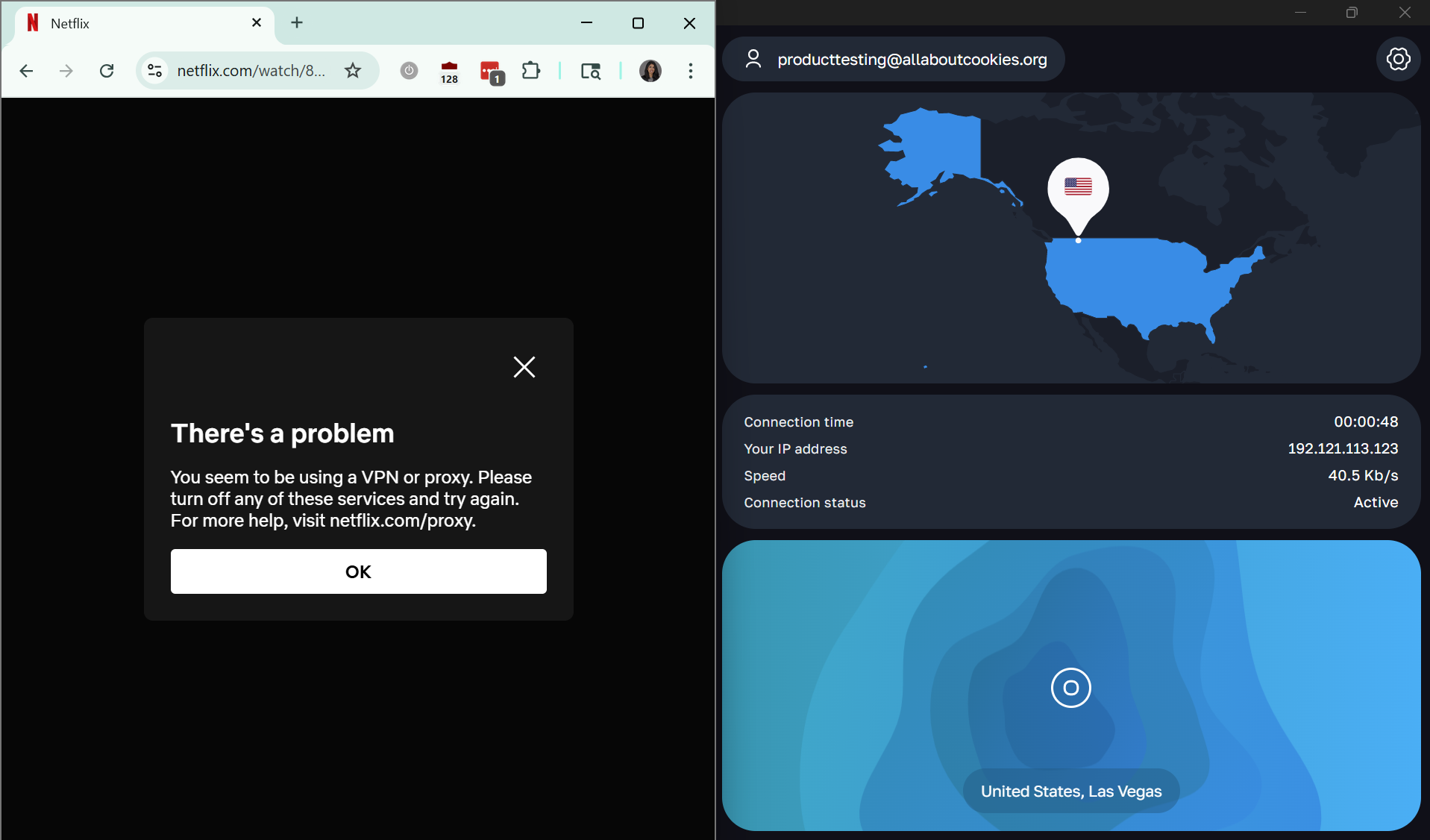
Task: Click the netflix.com/watch address bar
Action: click(x=251, y=71)
